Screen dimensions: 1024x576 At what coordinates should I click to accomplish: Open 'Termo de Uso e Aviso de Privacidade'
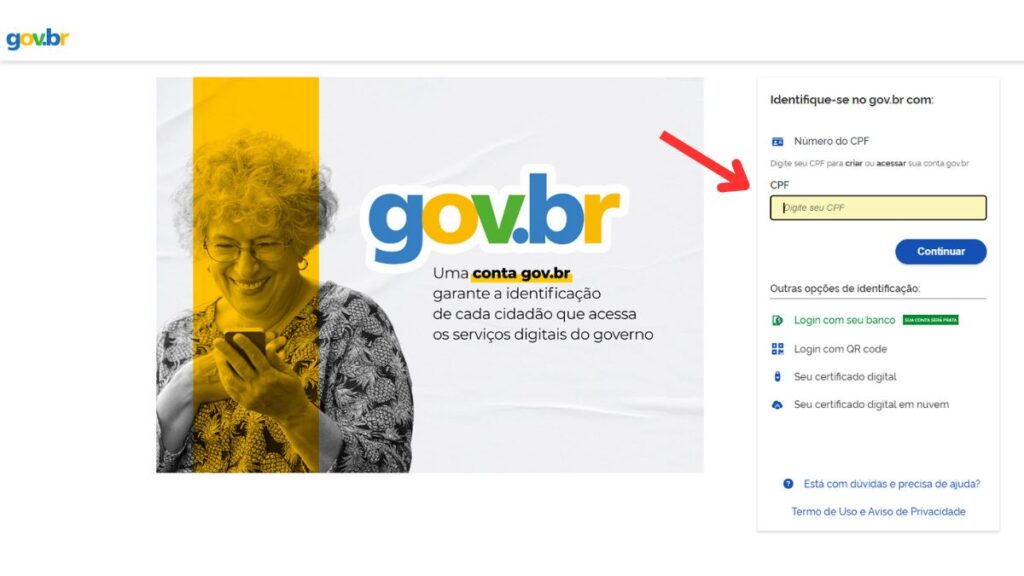(878, 511)
